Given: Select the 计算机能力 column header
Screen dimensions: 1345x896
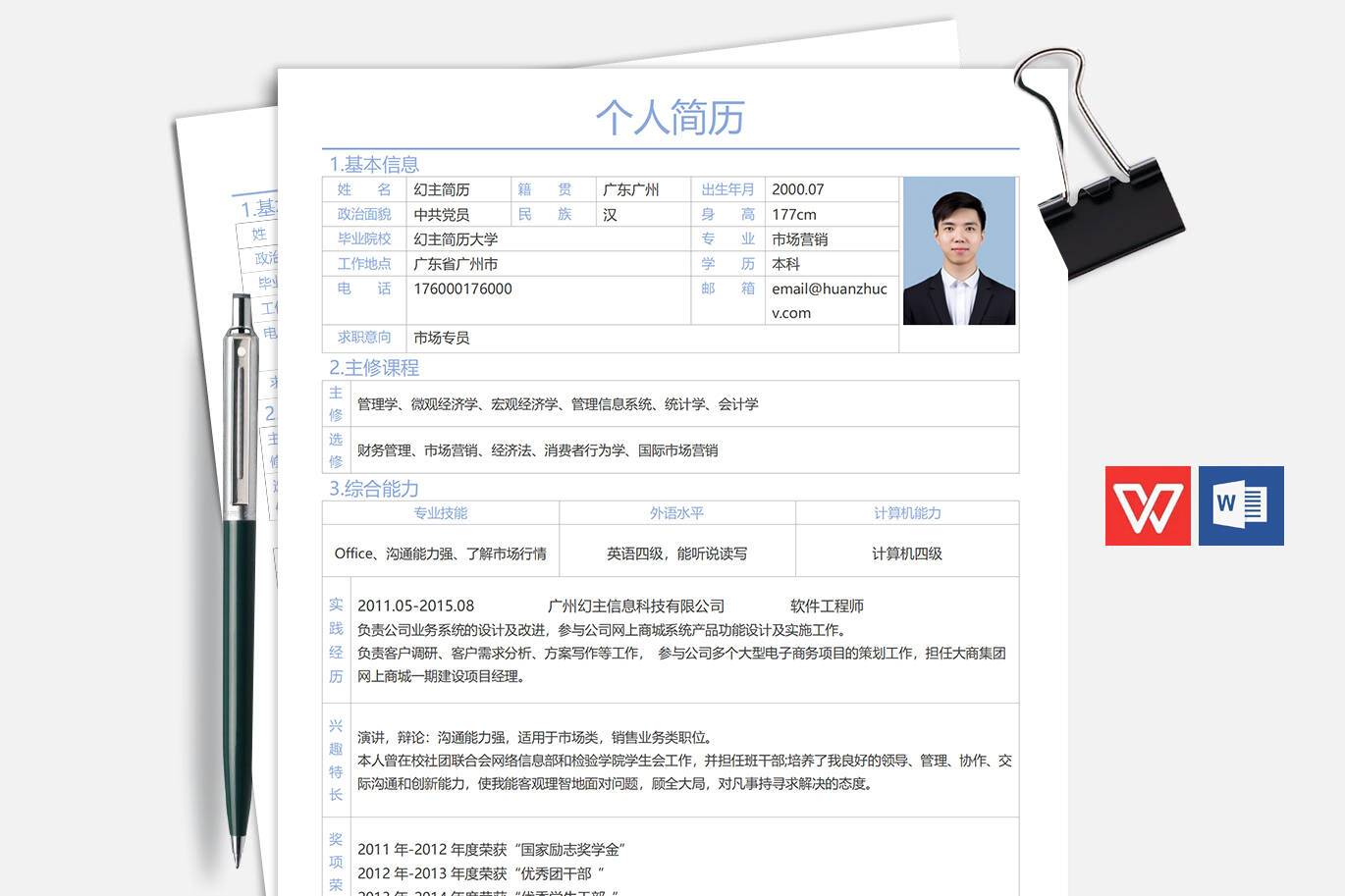Looking at the screenshot, I should pos(907,513).
